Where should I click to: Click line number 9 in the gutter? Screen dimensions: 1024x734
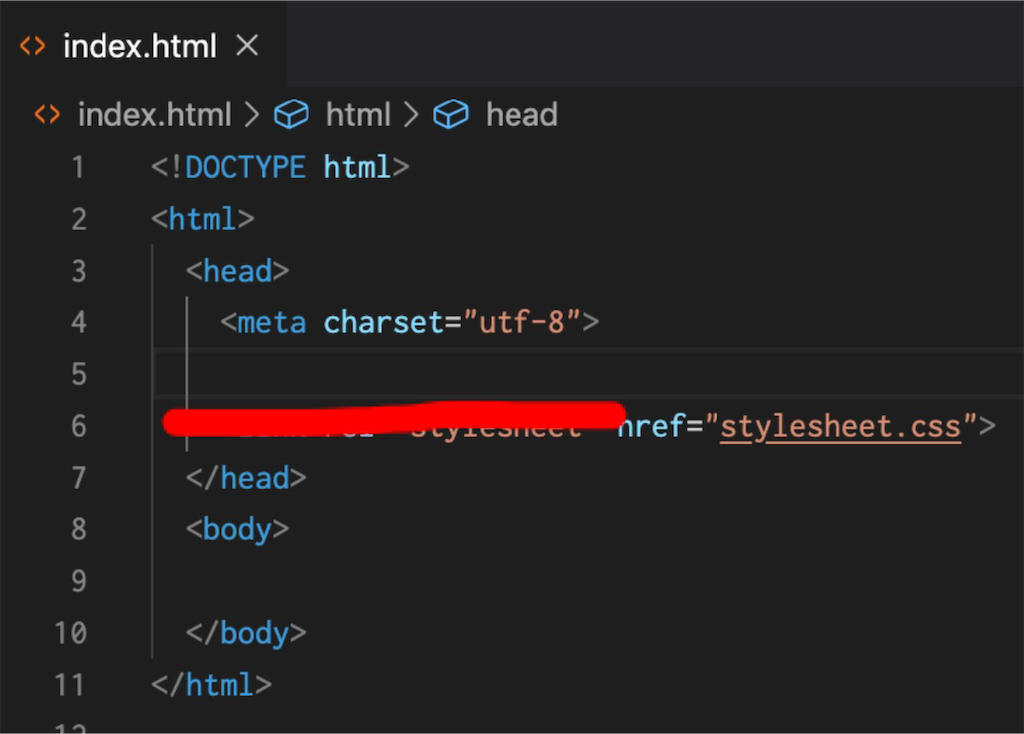click(x=78, y=581)
